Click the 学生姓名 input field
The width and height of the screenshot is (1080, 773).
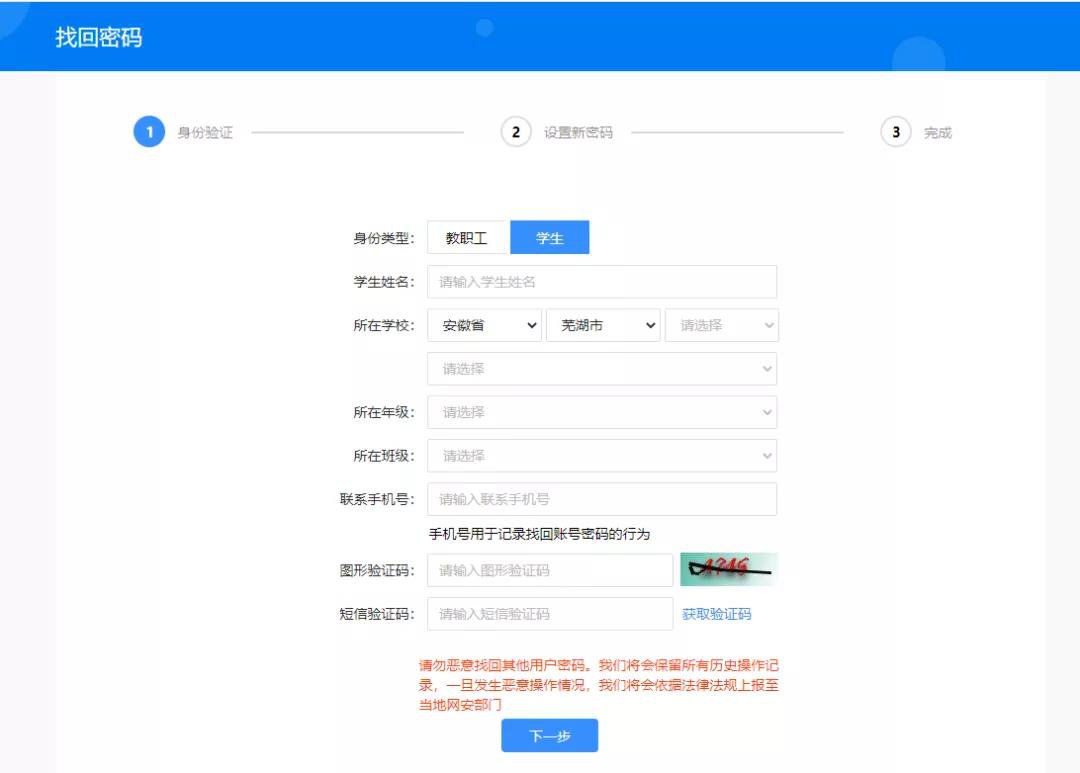[601, 282]
